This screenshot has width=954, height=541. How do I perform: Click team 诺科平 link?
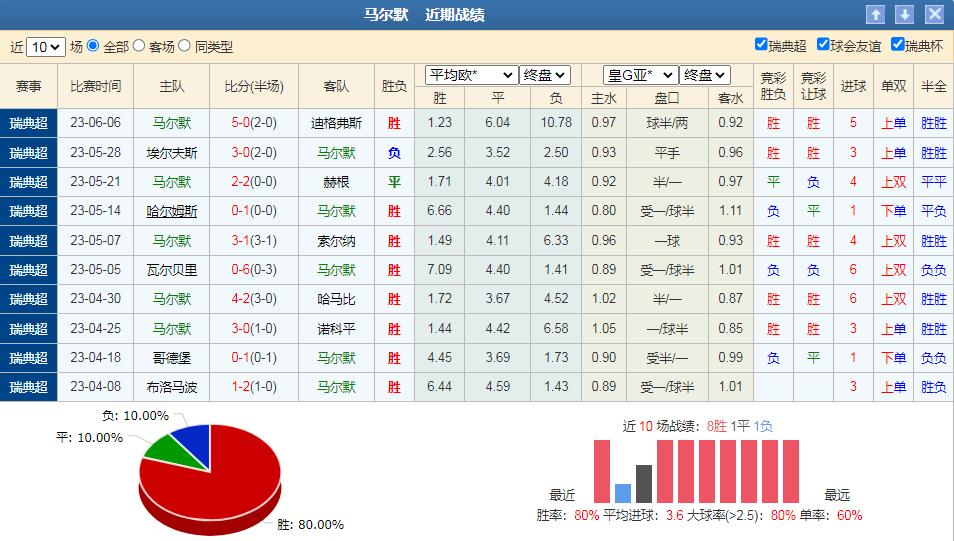[336, 329]
